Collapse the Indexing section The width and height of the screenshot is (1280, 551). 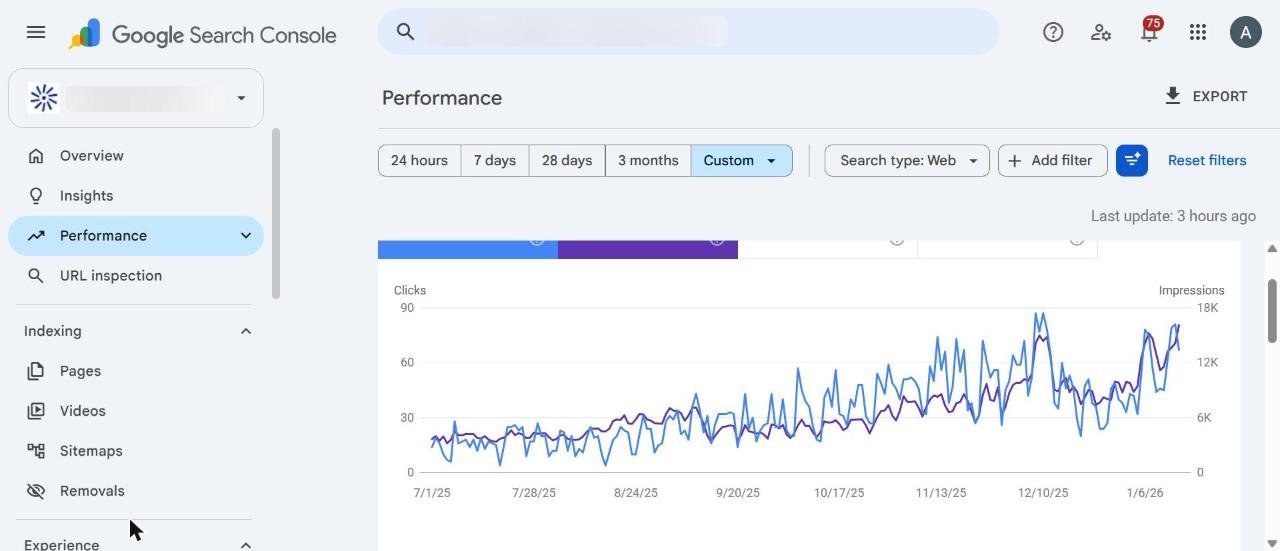pyautogui.click(x=246, y=331)
